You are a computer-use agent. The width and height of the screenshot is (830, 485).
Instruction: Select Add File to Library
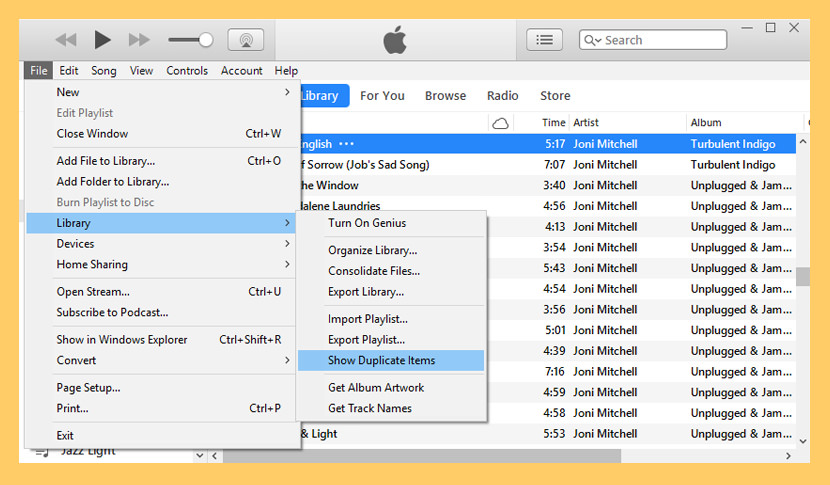[x=161, y=161]
